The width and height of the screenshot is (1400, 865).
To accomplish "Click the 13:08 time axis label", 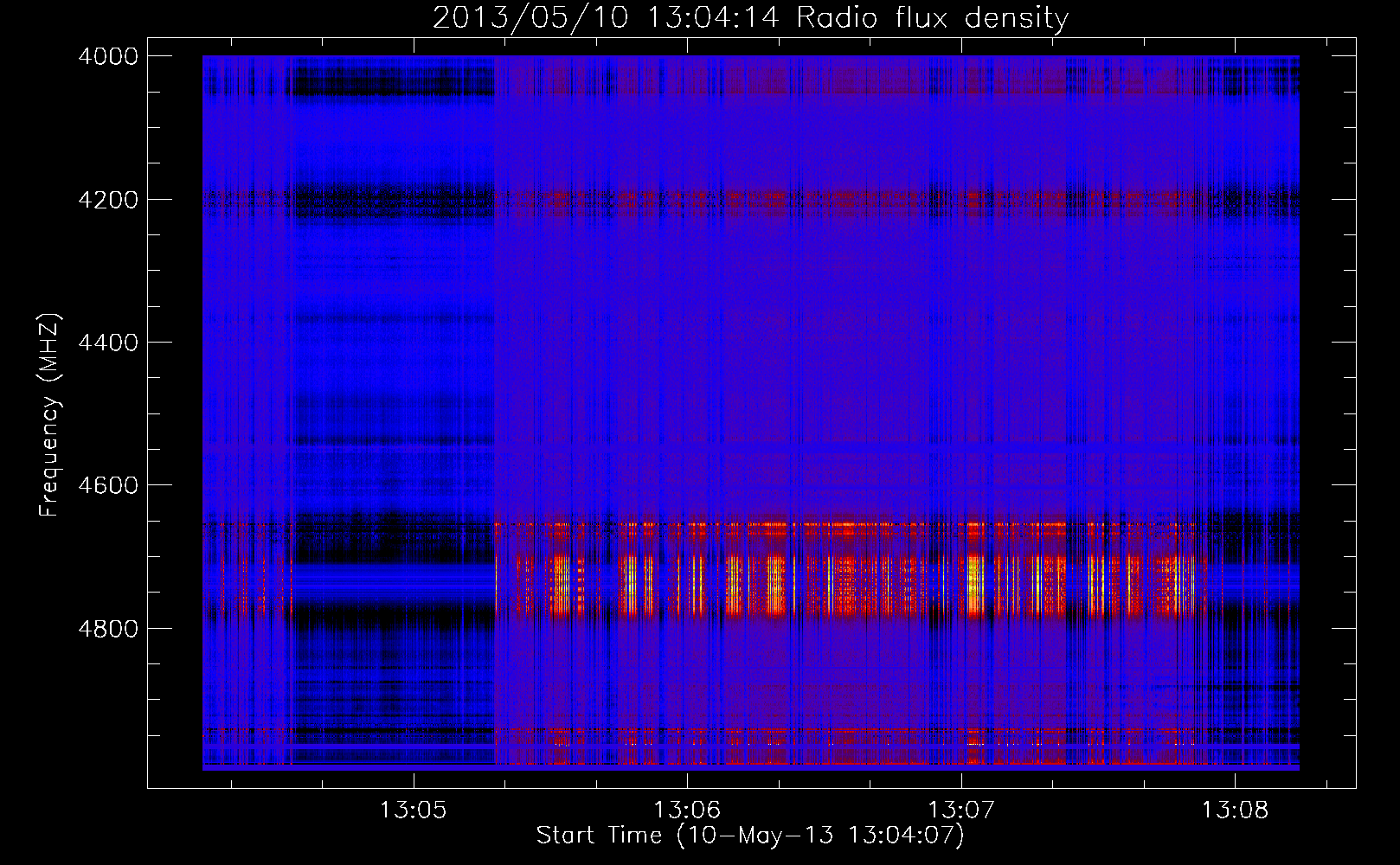I will click(1235, 811).
